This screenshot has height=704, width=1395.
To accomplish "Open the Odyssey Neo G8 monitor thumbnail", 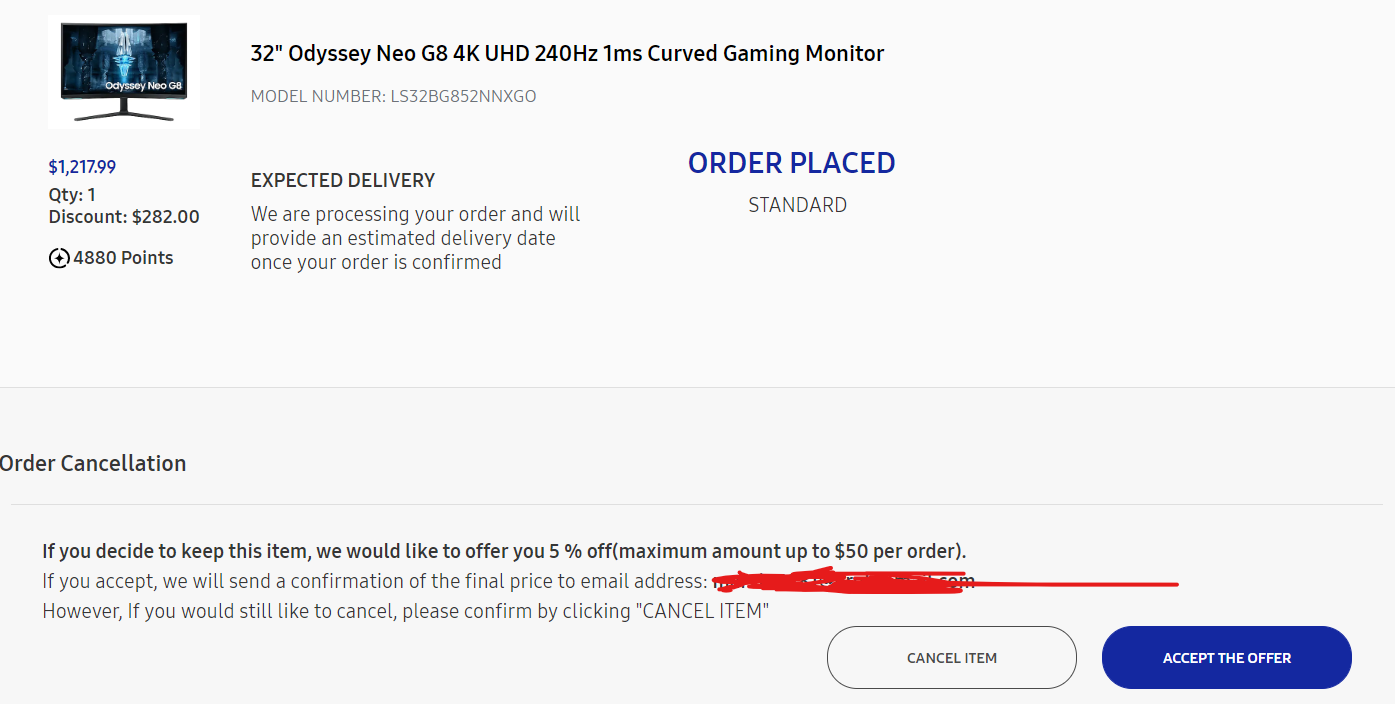I will pyautogui.click(x=123, y=72).
